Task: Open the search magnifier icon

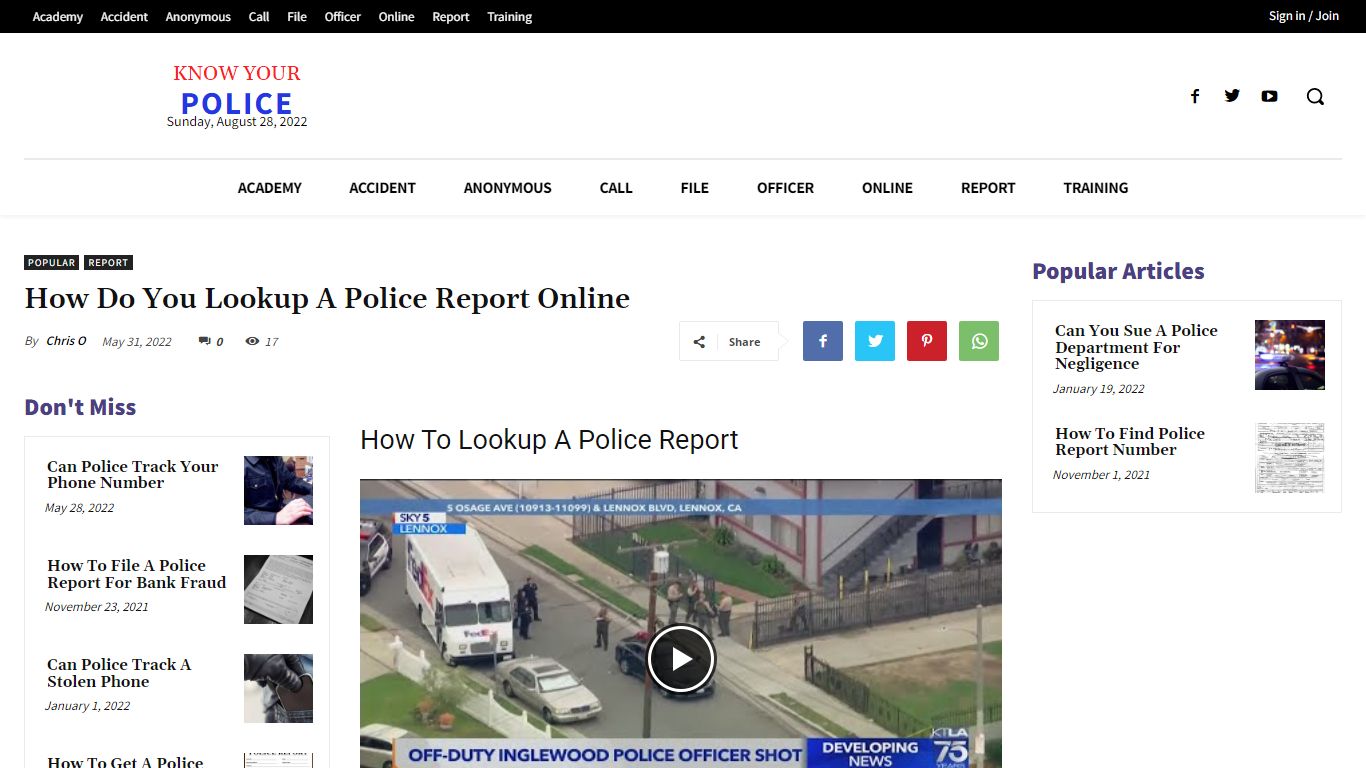Action: (1315, 96)
